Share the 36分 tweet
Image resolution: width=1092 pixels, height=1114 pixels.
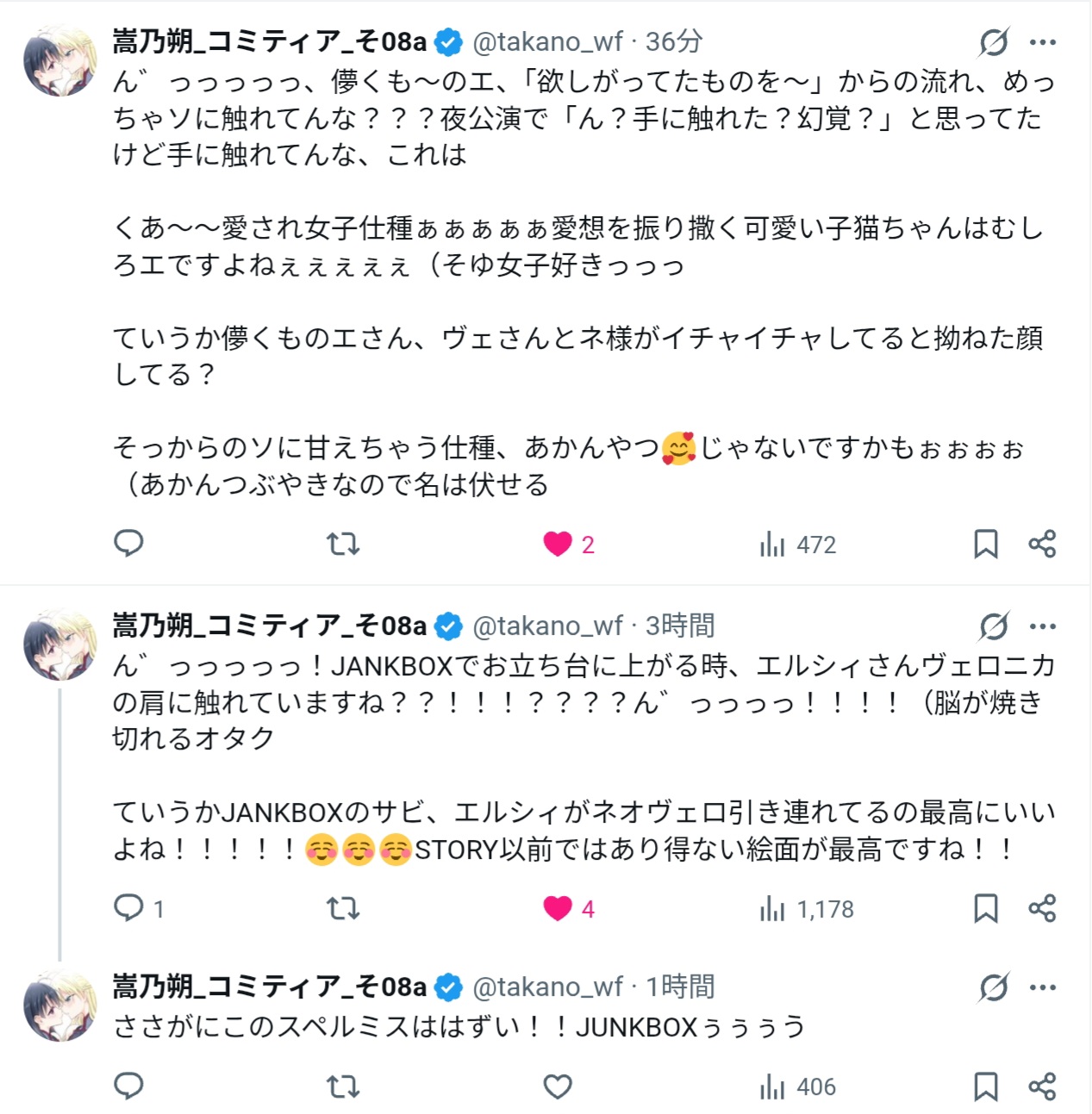[x=1042, y=544]
